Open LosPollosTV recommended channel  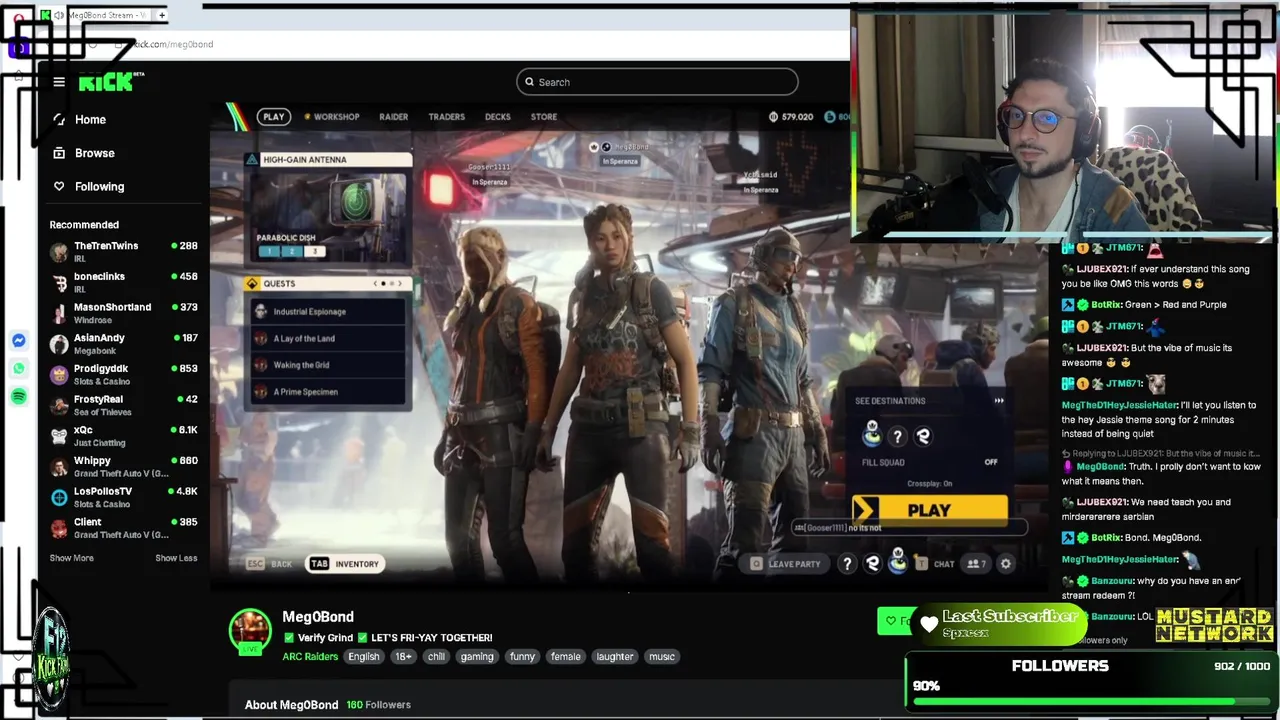124,497
